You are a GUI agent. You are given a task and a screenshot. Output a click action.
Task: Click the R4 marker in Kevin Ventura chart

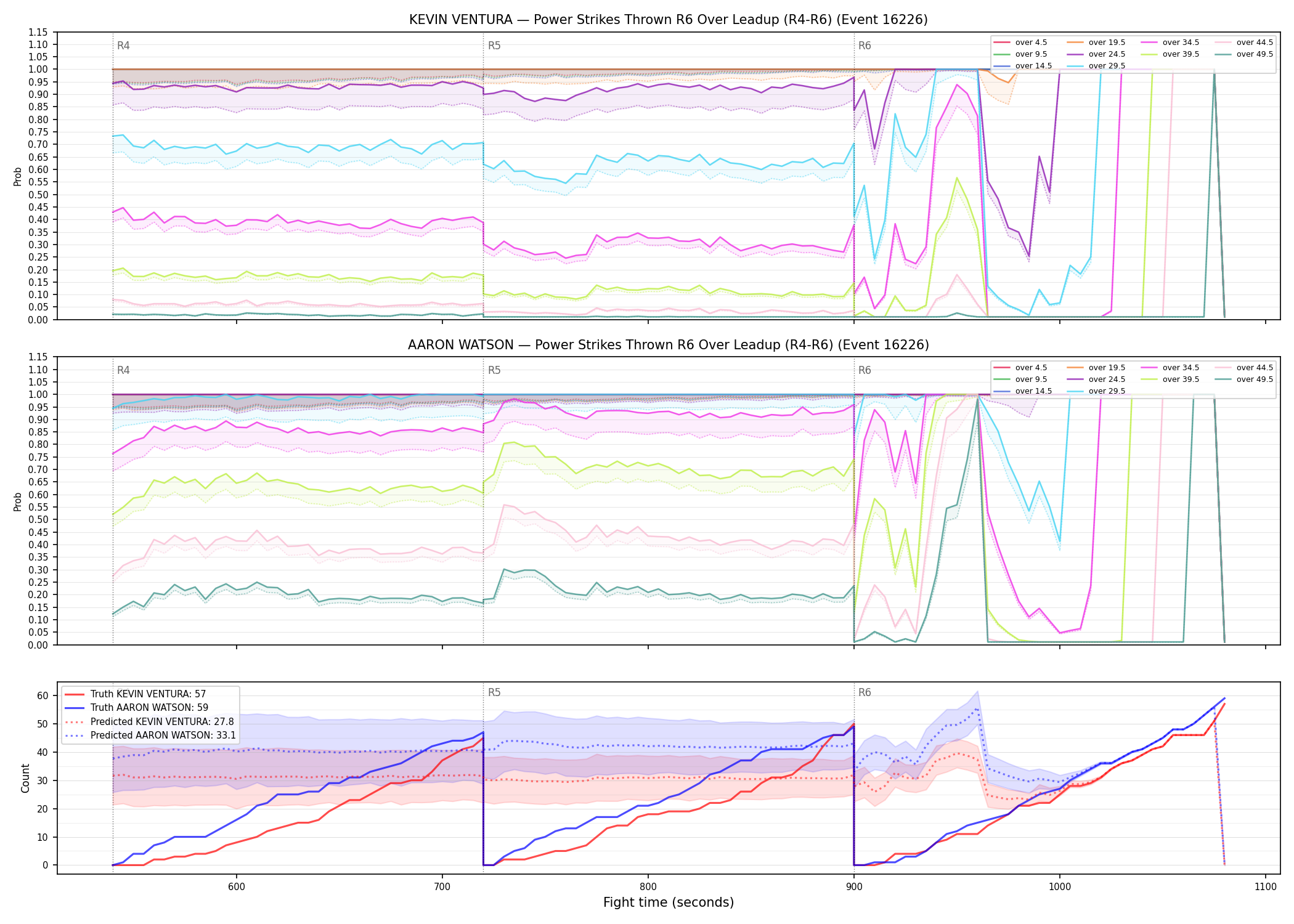point(123,46)
